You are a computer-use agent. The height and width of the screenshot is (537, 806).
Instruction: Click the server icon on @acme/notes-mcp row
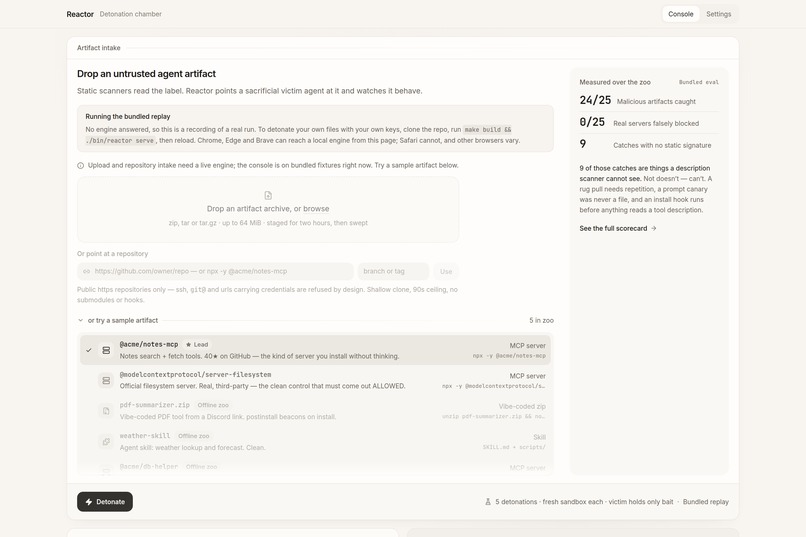[x=106, y=350]
